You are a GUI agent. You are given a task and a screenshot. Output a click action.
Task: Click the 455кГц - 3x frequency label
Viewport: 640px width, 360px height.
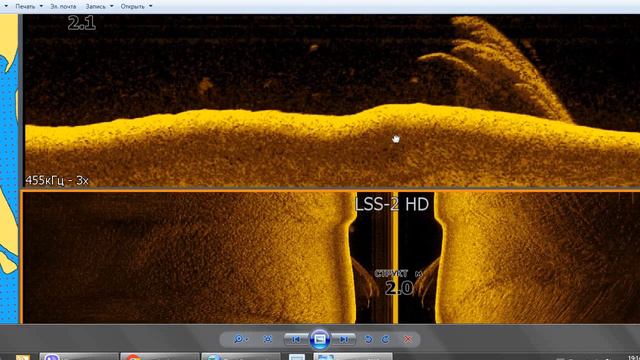(x=57, y=180)
